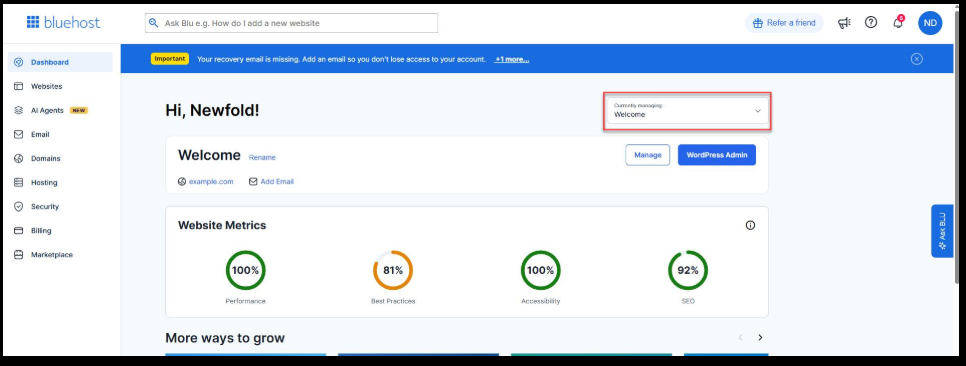966x366 pixels.
Task: Open the announcements megaphone icon
Action: pos(844,23)
